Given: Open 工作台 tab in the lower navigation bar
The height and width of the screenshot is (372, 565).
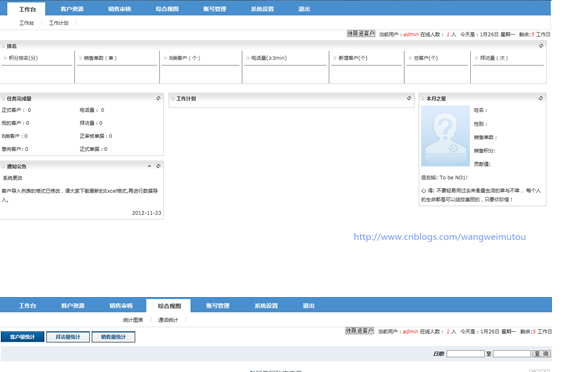Looking at the screenshot, I should coord(27,306).
